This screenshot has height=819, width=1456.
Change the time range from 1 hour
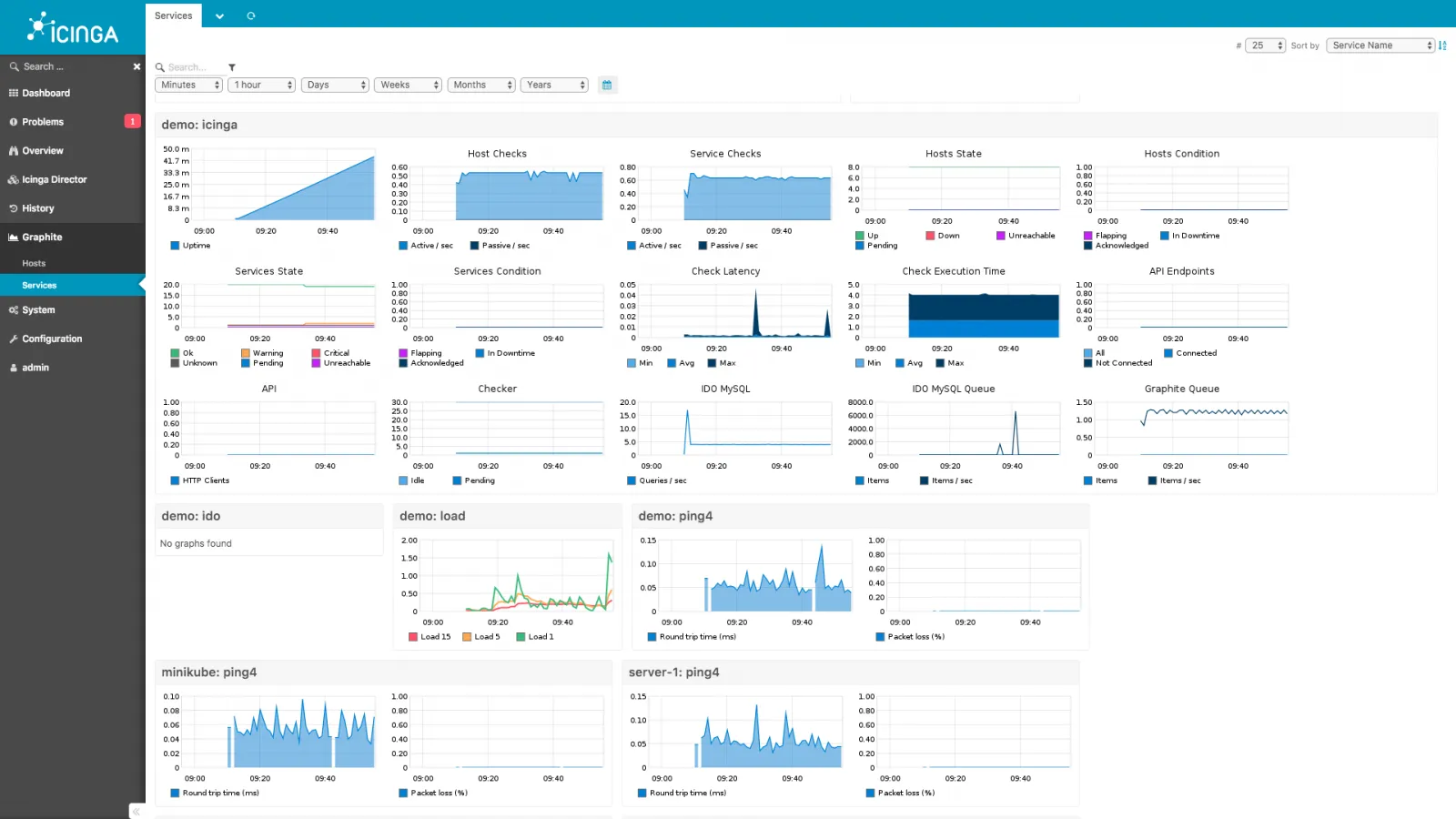pos(261,85)
